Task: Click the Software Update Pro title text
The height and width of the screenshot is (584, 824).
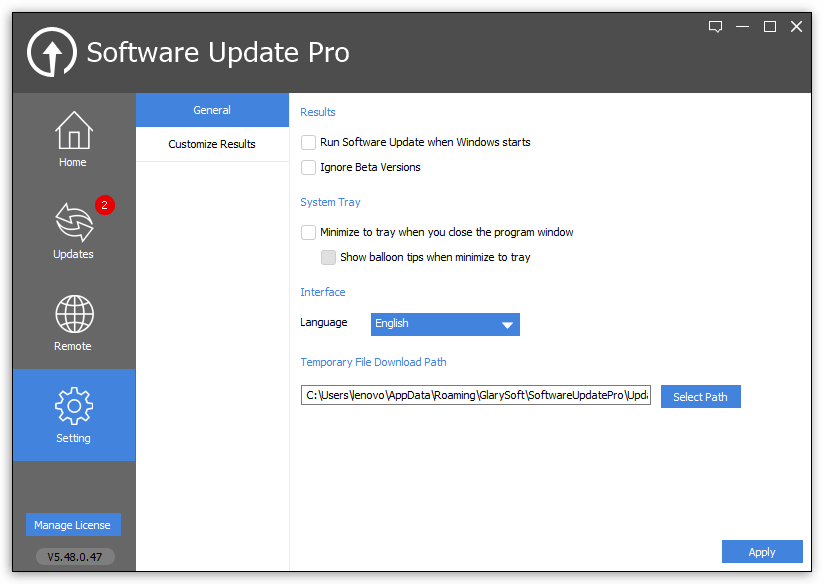Action: (218, 53)
